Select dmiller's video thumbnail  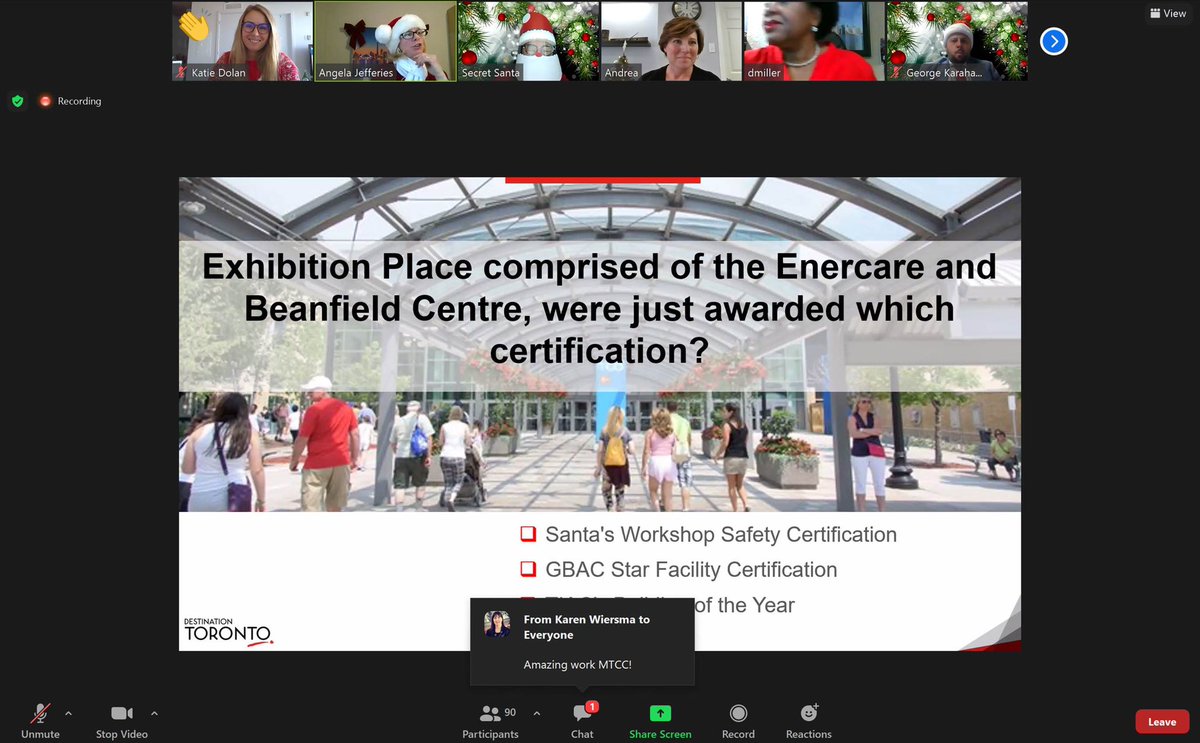coord(814,41)
